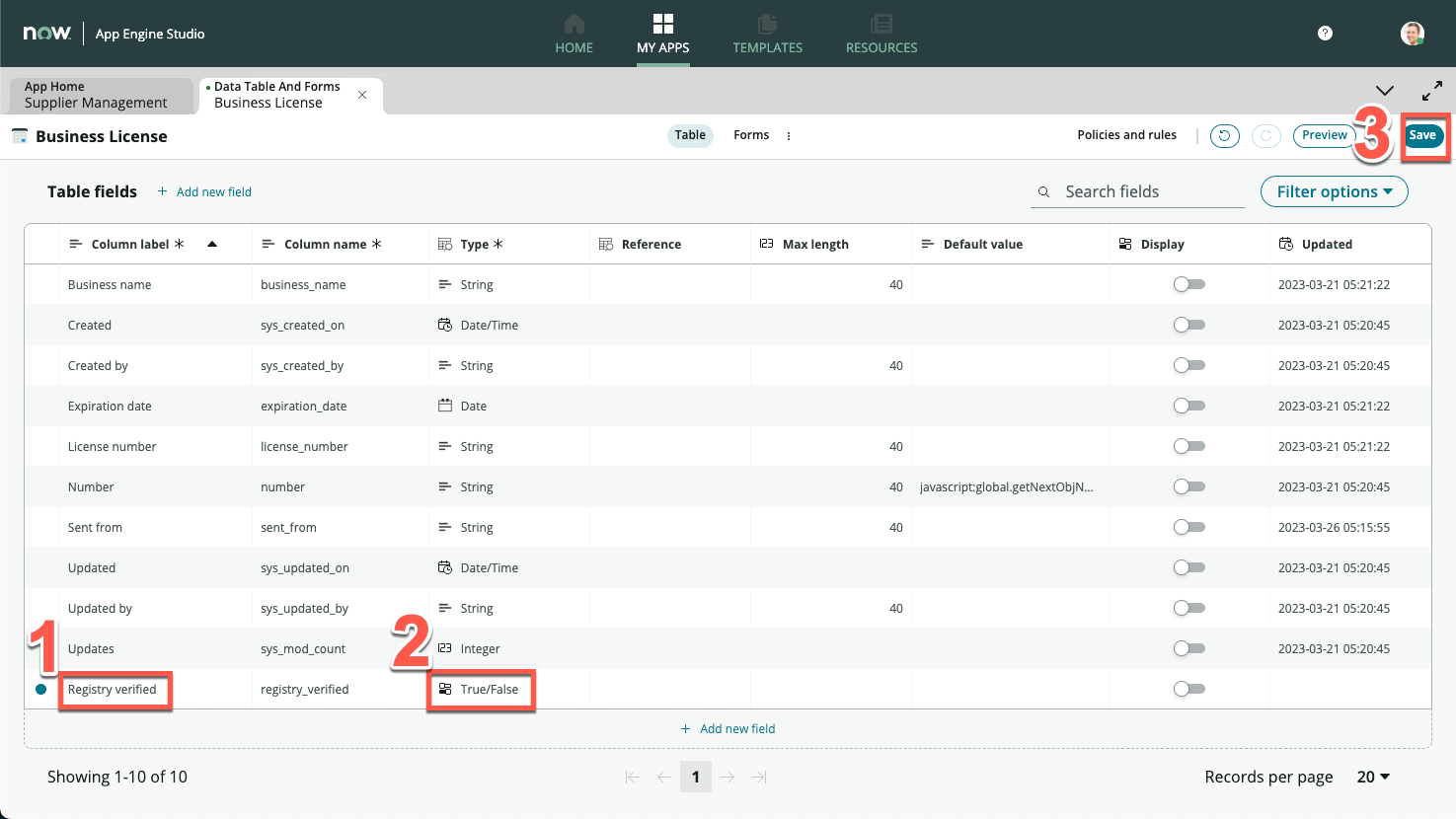Viewport: 1456px width, 819px height.
Task: Click the expand fullscreen arrows icon
Action: 1431,91
